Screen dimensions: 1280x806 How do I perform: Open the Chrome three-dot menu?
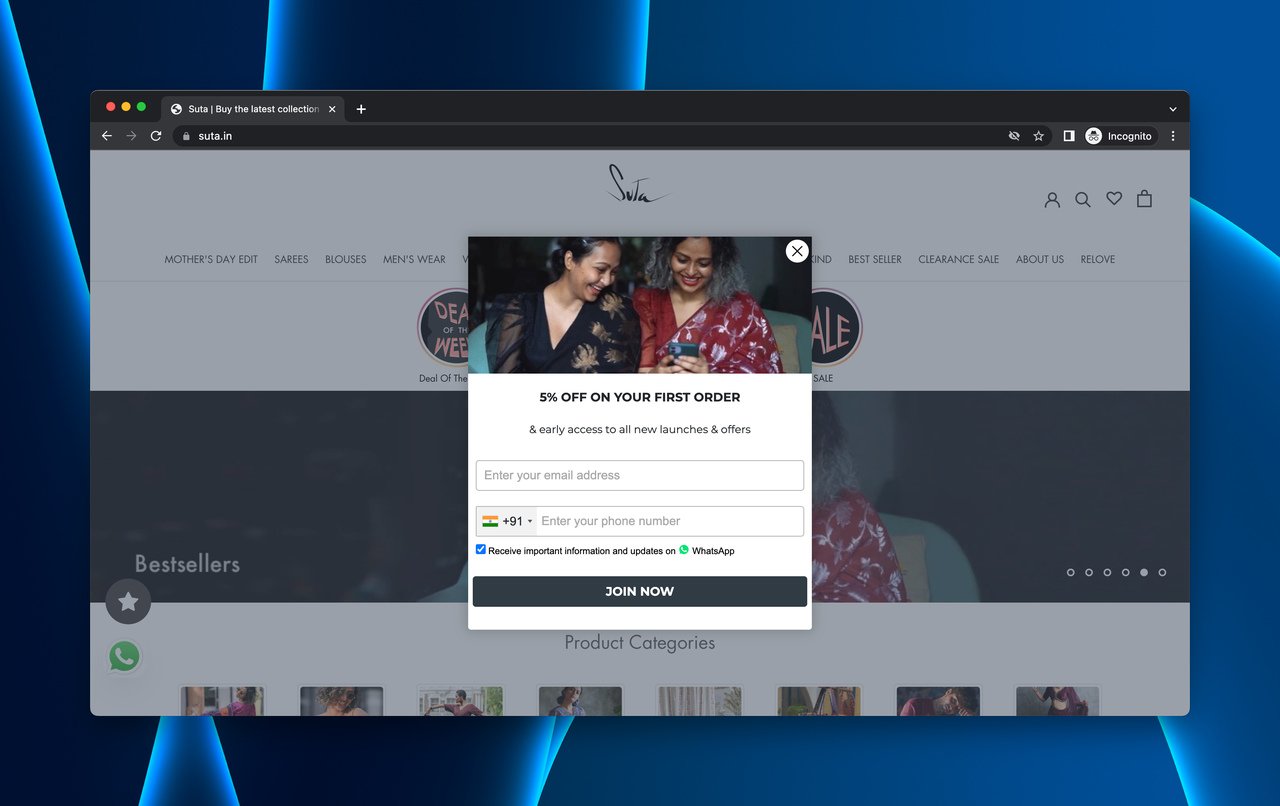tap(1173, 136)
